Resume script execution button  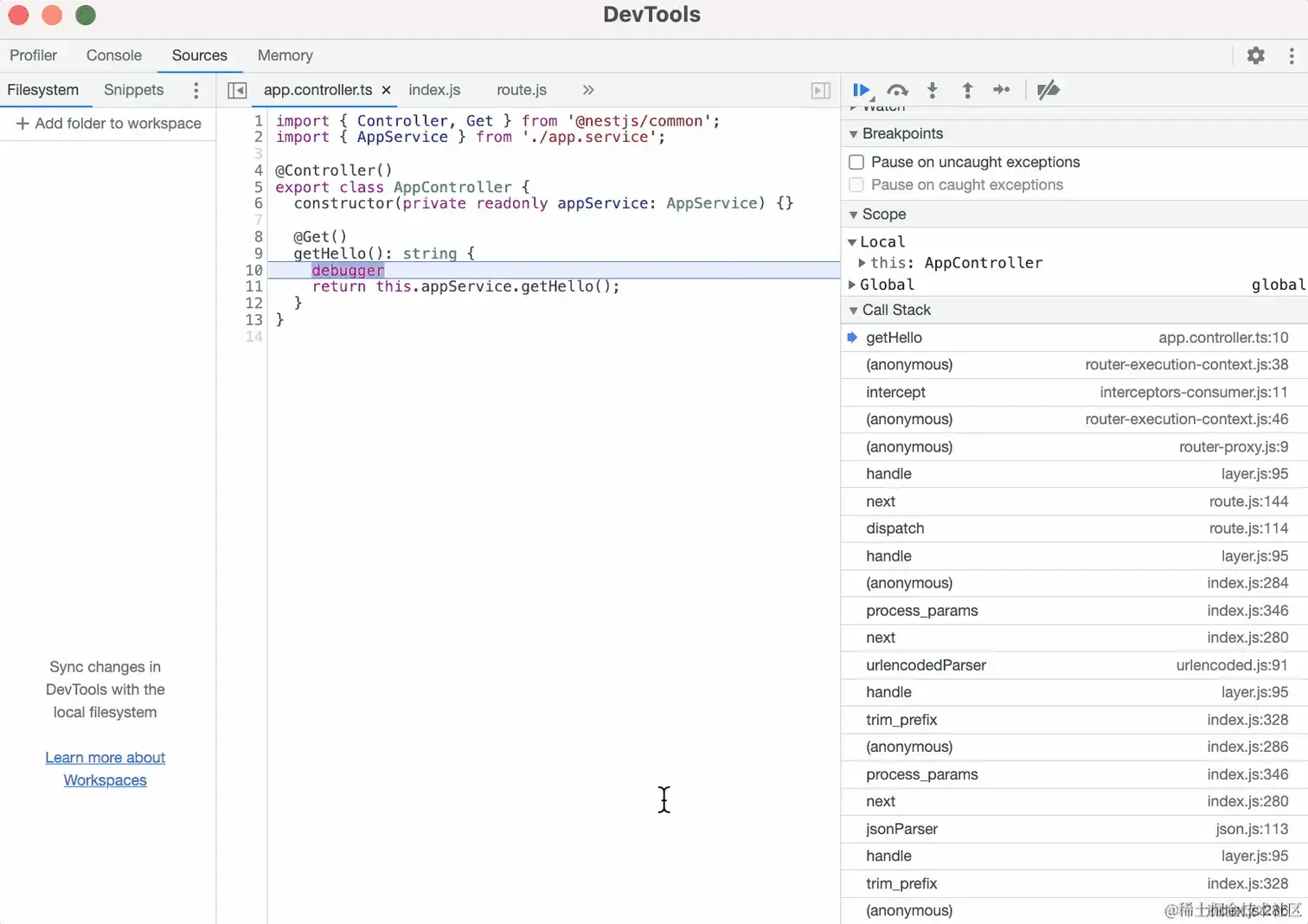[862, 90]
